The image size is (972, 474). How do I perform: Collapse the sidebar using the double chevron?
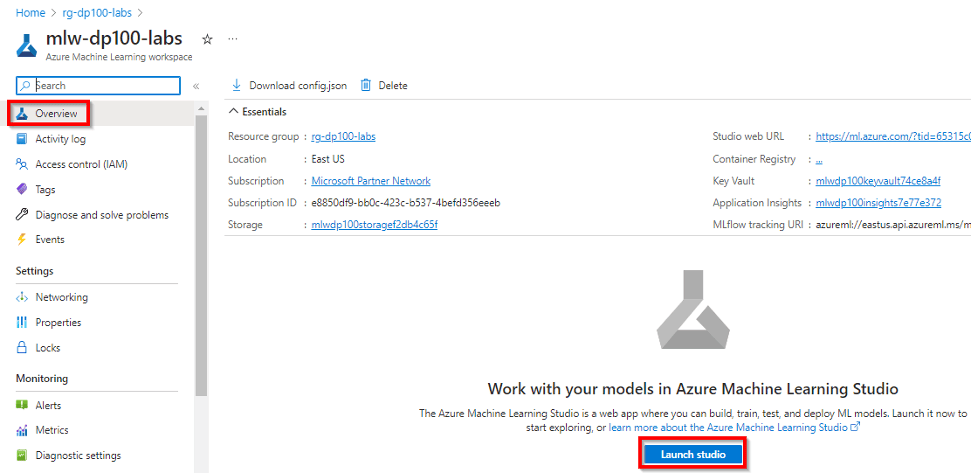pyautogui.click(x=196, y=87)
